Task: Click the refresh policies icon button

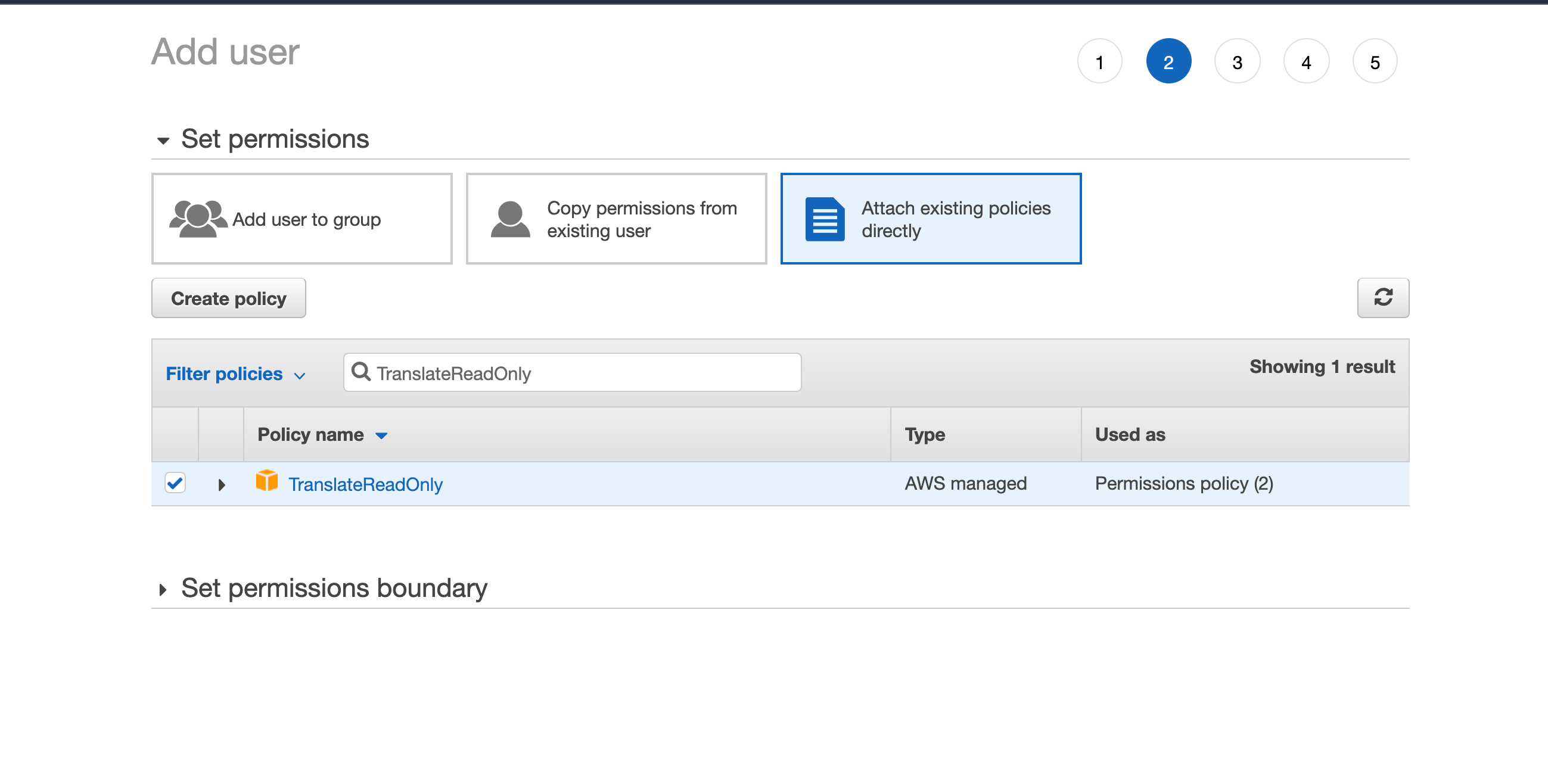Action: pos(1382,297)
